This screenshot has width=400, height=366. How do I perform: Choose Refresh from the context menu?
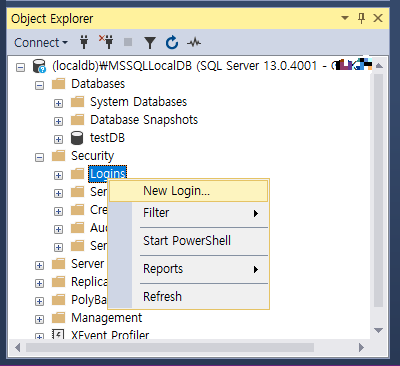click(188, 297)
